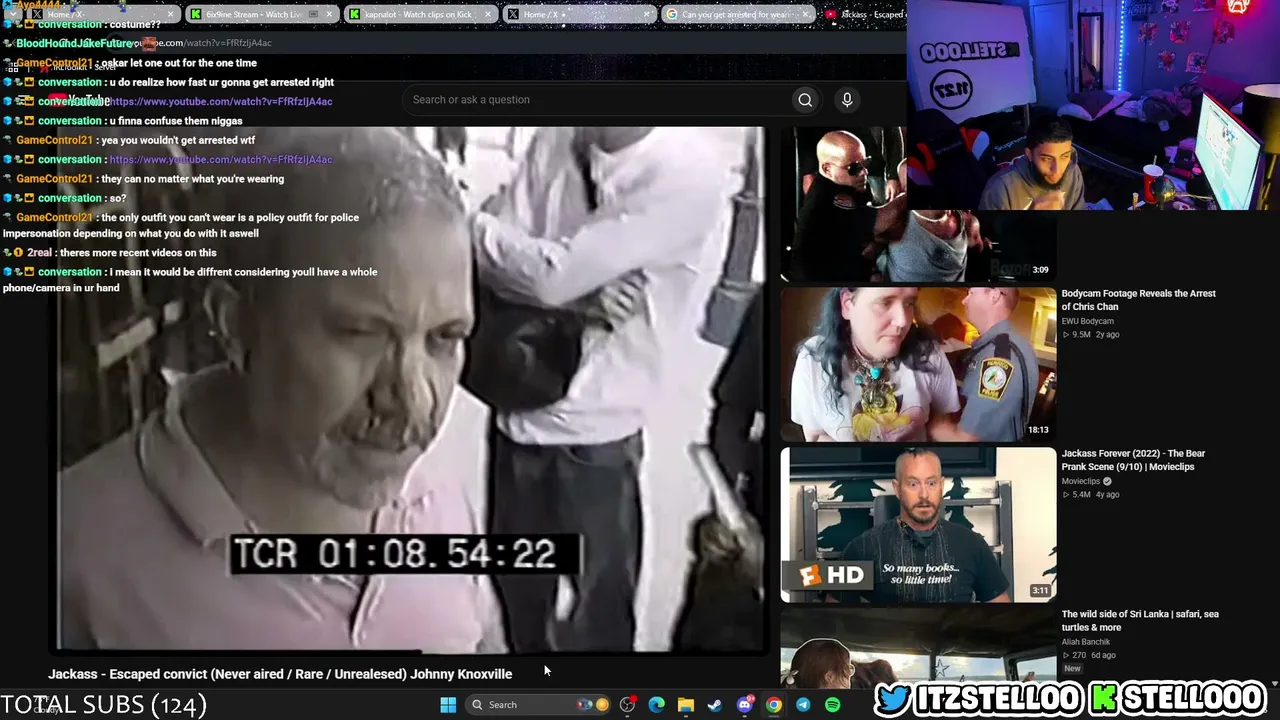
Task: Open 'Bodycam Footage Reveals the Arrest of Chris Chan' title
Action: pos(1138,300)
